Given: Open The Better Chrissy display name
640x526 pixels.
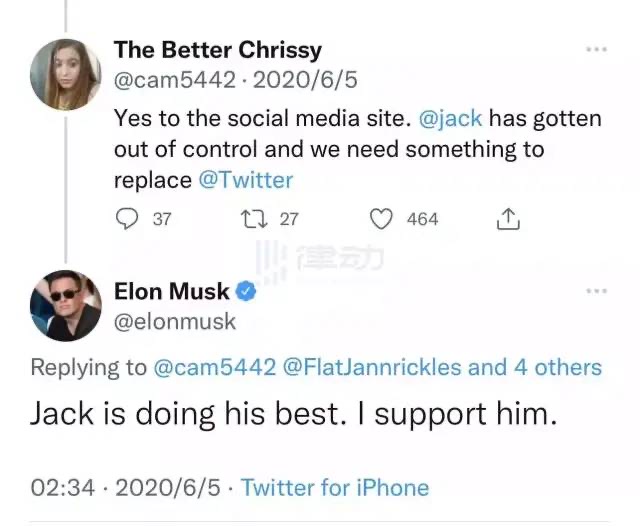Looking at the screenshot, I should tap(218, 50).
